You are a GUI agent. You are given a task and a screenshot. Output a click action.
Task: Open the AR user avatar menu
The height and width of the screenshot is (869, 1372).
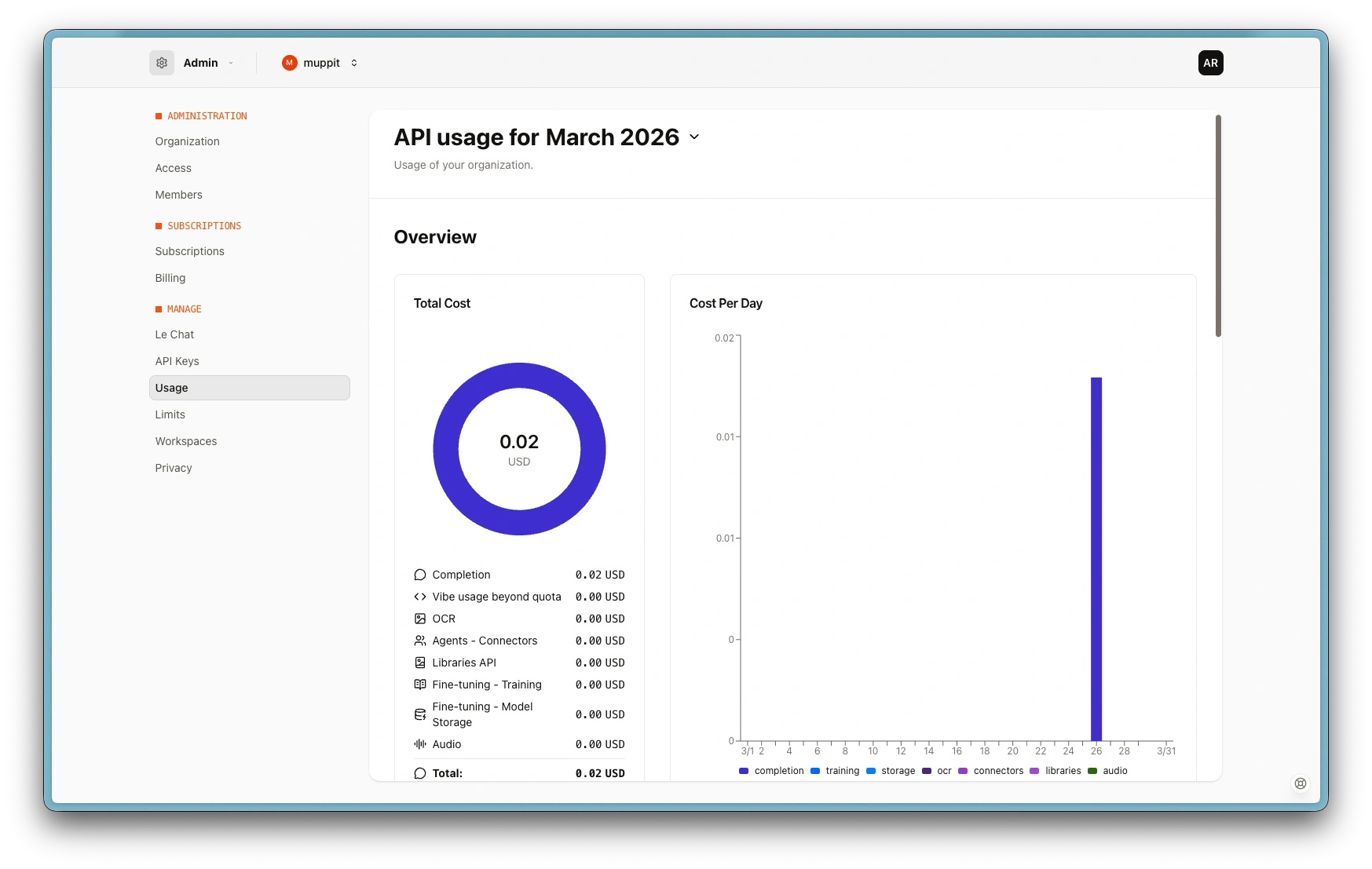coord(1210,63)
